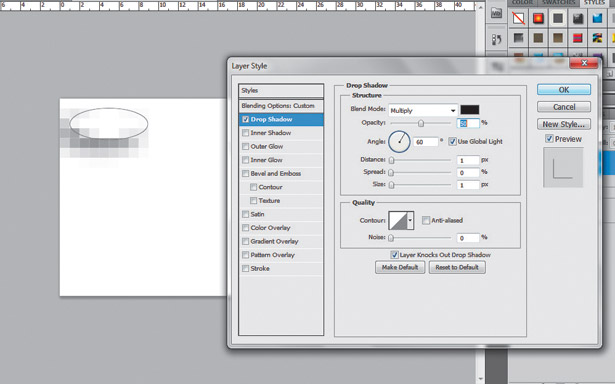The height and width of the screenshot is (384, 615).
Task: Select the Styles row in Layer Style list
Action: pos(281,91)
